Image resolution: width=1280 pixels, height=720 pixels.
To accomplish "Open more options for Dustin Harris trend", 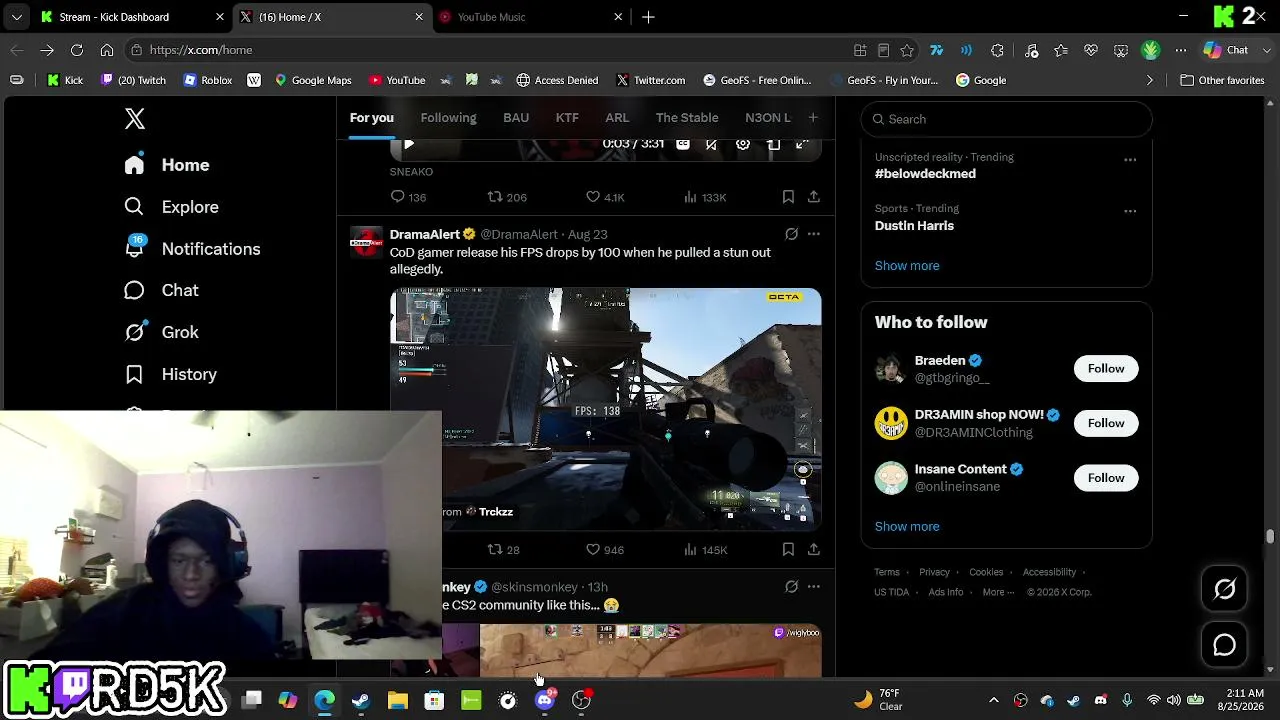I will pos(1130,211).
